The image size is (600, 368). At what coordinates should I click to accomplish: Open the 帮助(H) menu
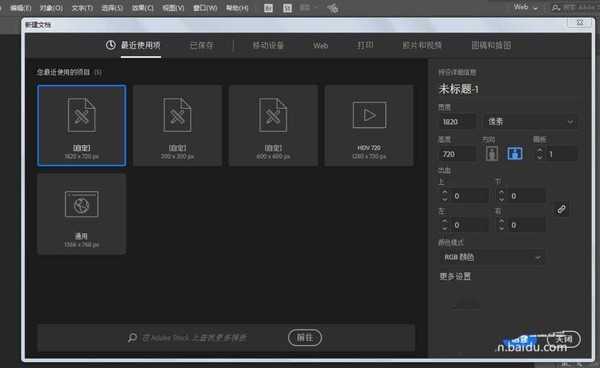tap(237, 8)
